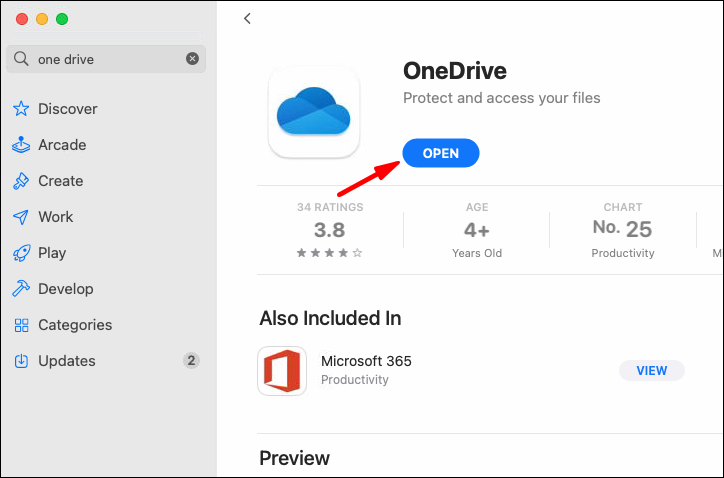This screenshot has width=724, height=478.
Task: Click the Arcade joystick icon
Action: 21,145
